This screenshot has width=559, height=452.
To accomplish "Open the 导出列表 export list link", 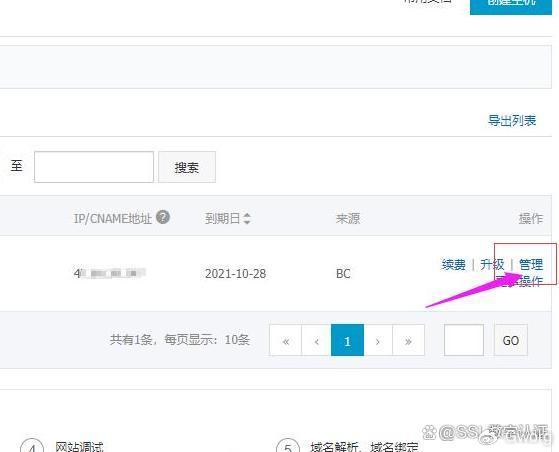I will click(x=512, y=120).
